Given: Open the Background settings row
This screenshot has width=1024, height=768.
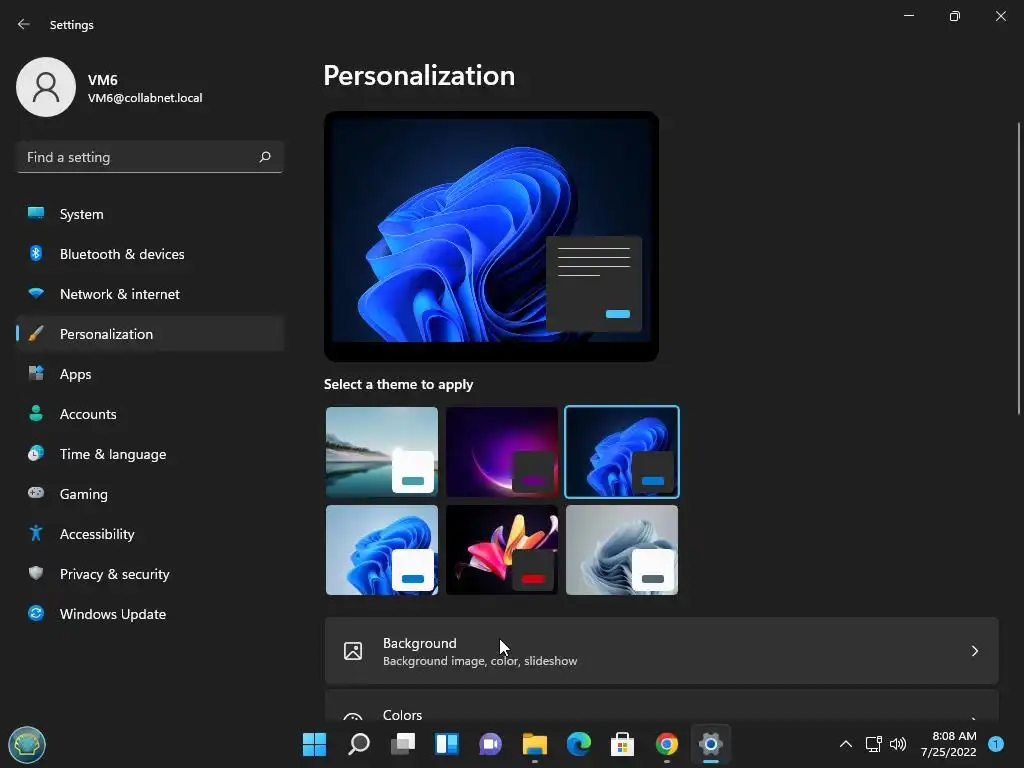Looking at the screenshot, I should (x=662, y=651).
